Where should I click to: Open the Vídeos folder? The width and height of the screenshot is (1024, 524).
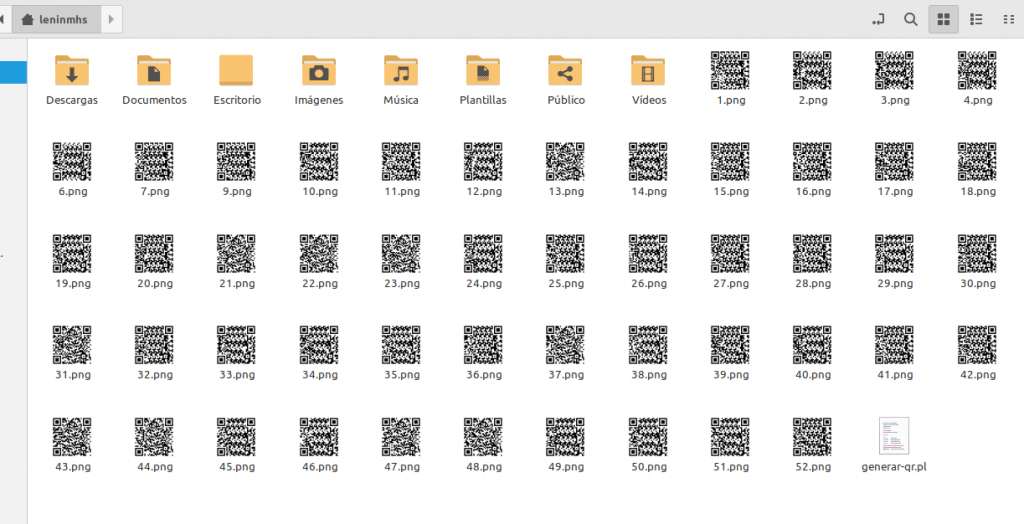click(x=648, y=71)
